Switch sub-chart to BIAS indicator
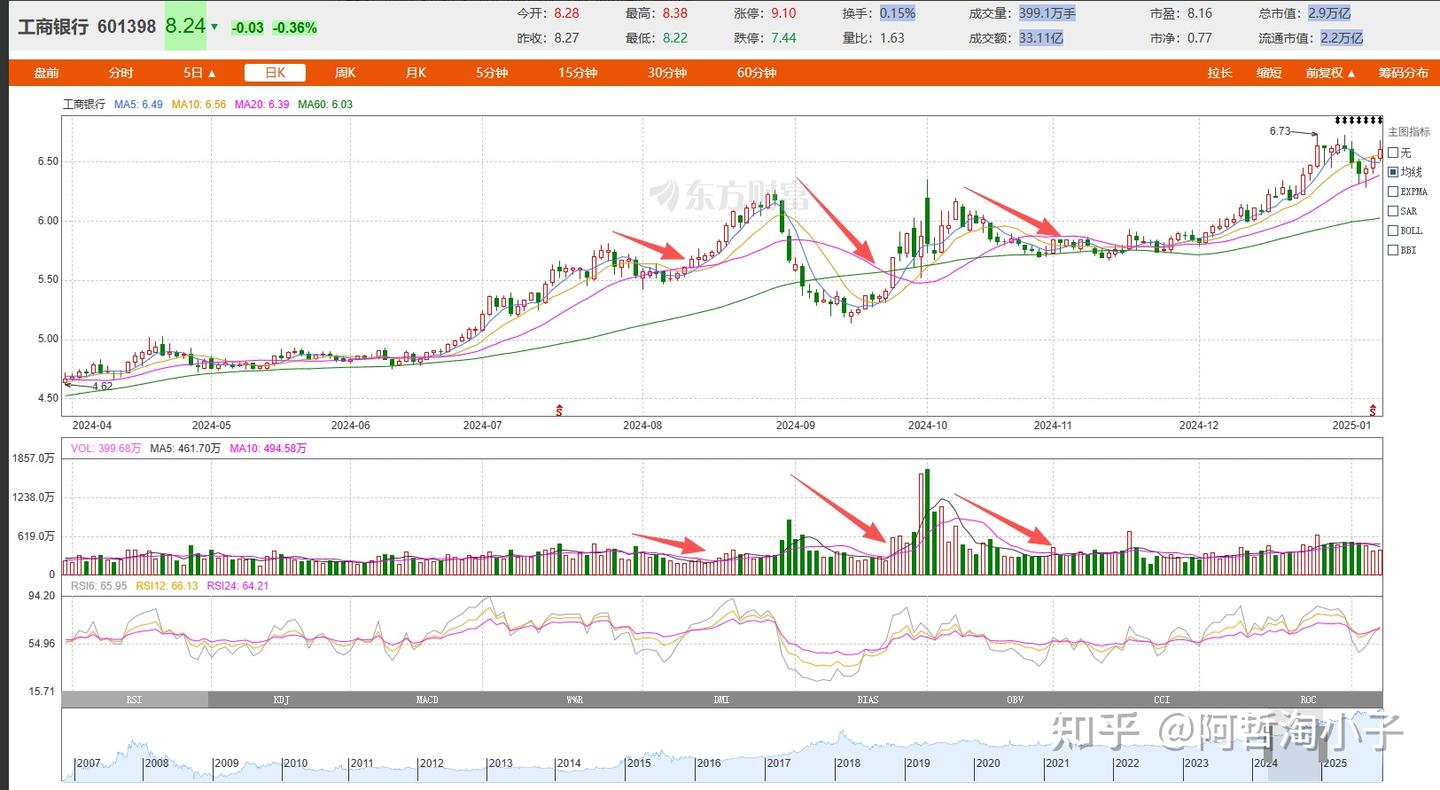Image resolution: width=1440 pixels, height=790 pixels. 868,700
